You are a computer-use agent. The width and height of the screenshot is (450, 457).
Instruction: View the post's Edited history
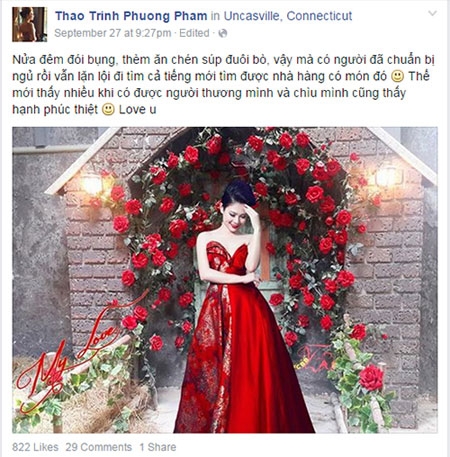click(194, 33)
